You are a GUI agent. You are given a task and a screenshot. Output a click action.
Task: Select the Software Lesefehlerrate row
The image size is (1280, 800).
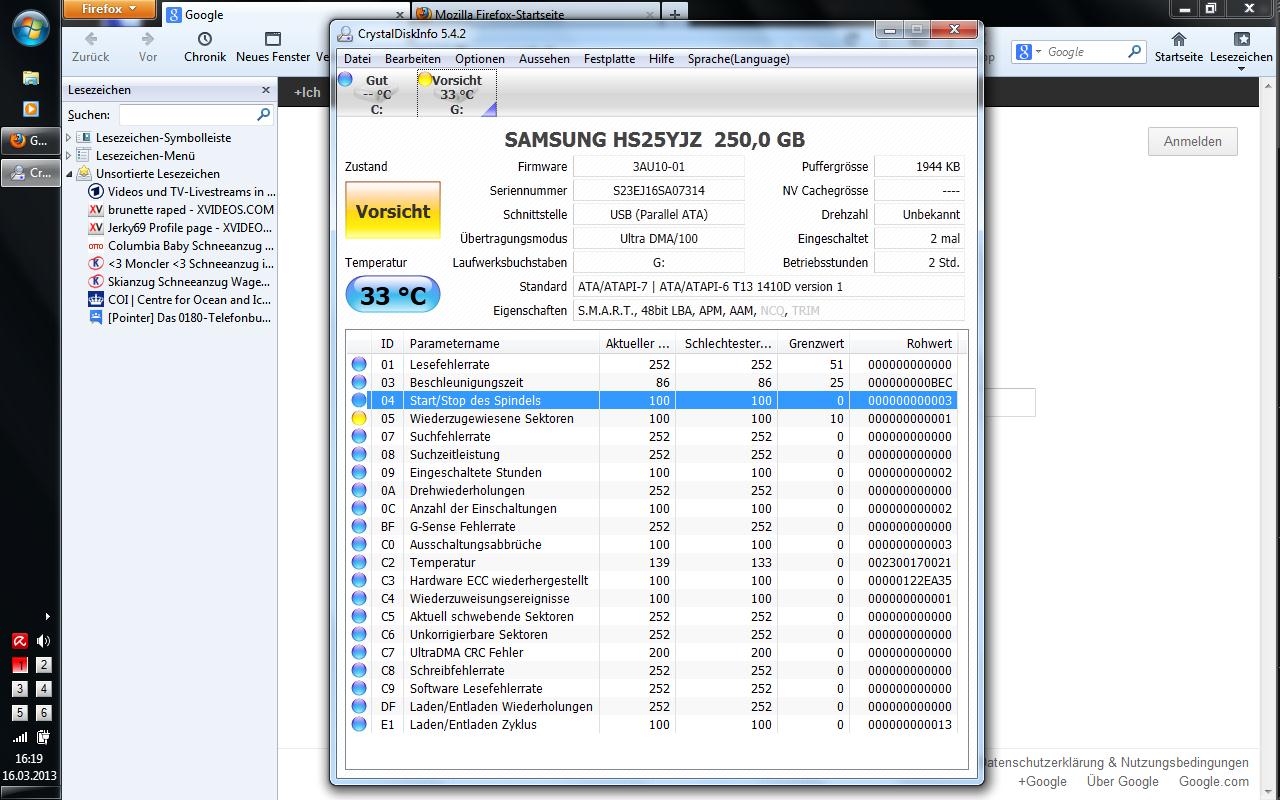coord(652,689)
